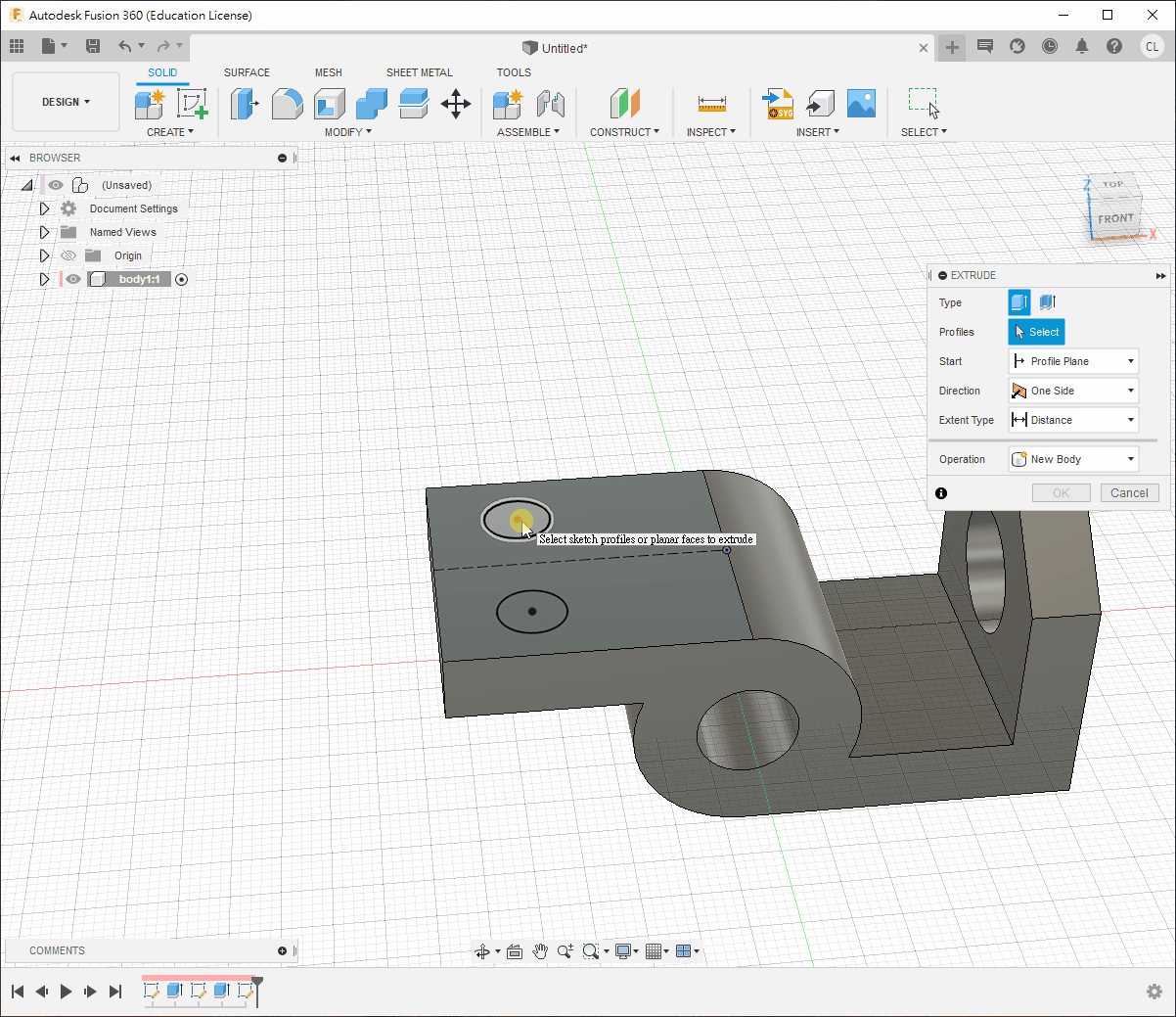
Task: Activate the body1:1 component radio button
Action: click(x=181, y=279)
